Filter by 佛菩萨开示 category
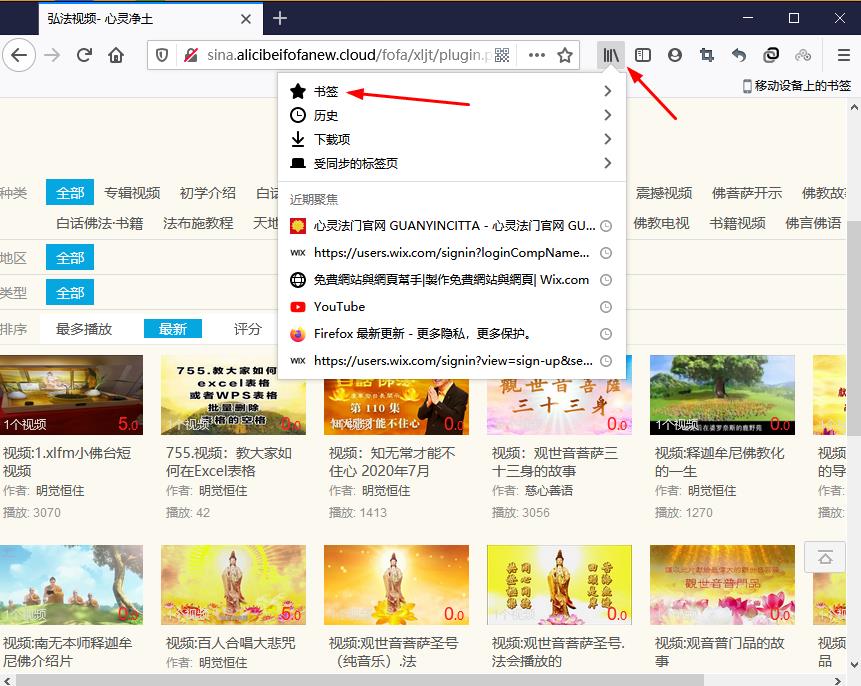The height and width of the screenshot is (686, 861). click(747, 193)
